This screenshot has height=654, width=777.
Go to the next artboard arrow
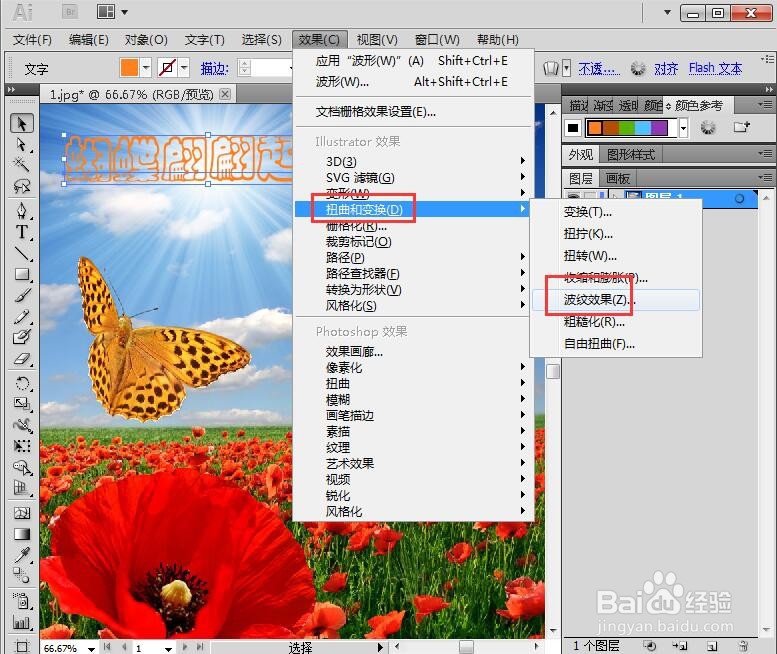point(185,647)
